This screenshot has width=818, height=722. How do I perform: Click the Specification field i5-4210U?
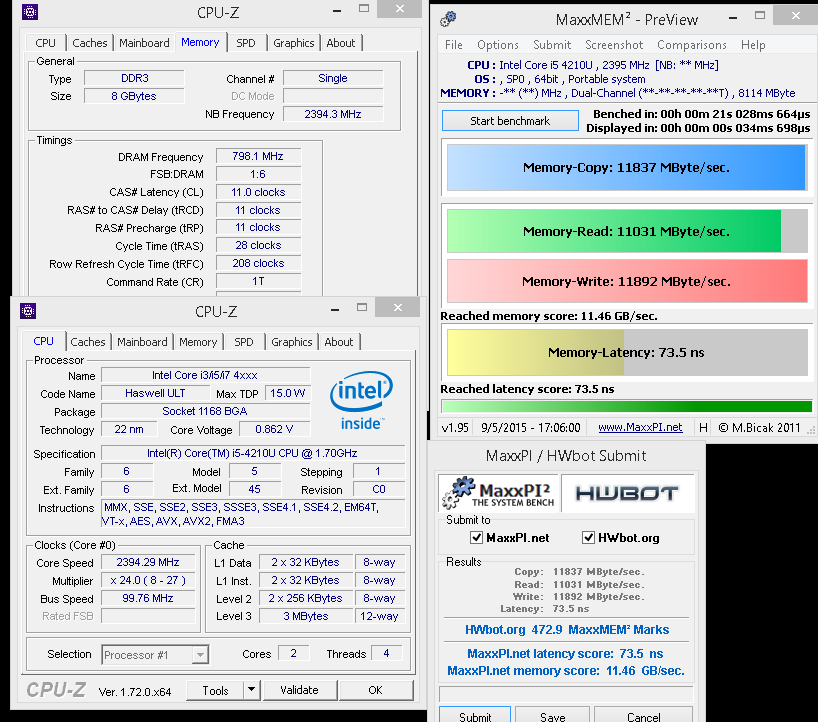252,453
